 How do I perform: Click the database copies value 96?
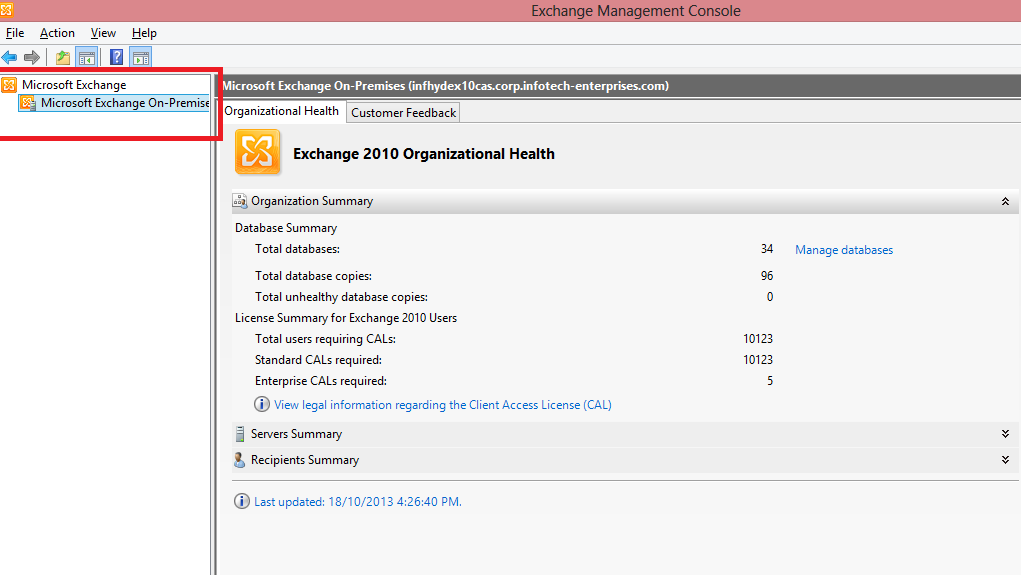pos(766,276)
